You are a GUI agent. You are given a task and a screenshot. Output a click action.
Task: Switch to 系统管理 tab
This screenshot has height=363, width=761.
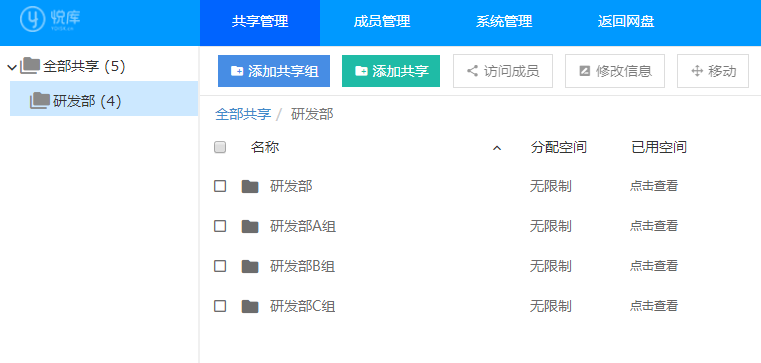[504, 21]
